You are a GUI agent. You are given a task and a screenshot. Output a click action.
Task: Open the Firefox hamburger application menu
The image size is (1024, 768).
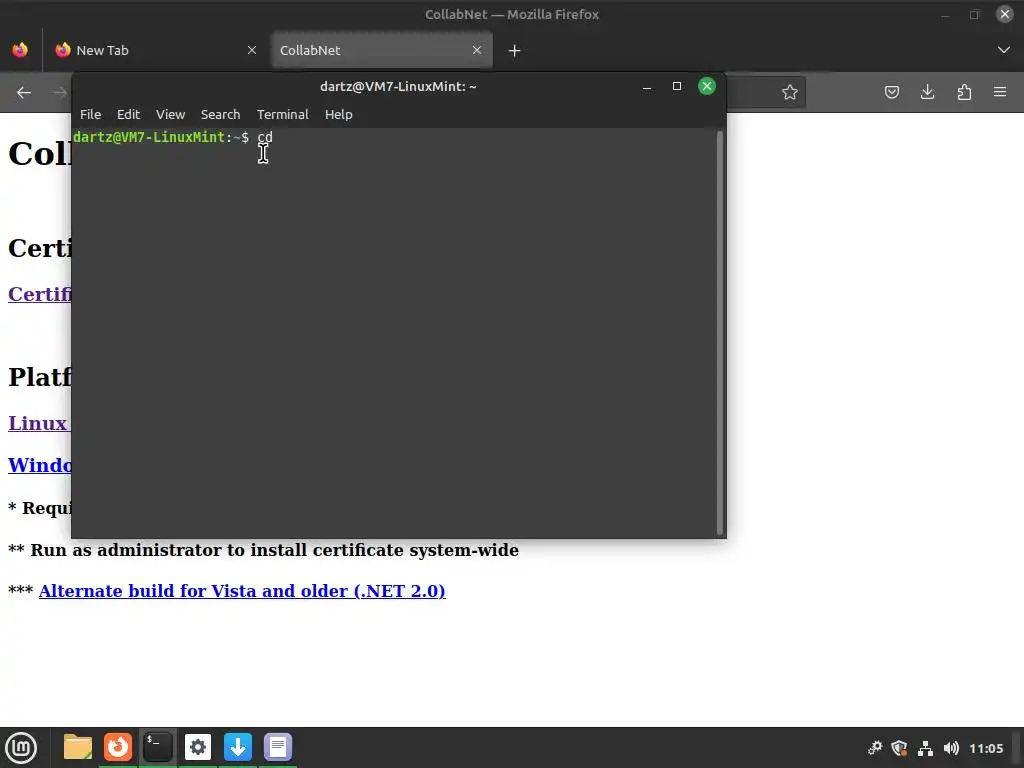tap(1000, 92)
